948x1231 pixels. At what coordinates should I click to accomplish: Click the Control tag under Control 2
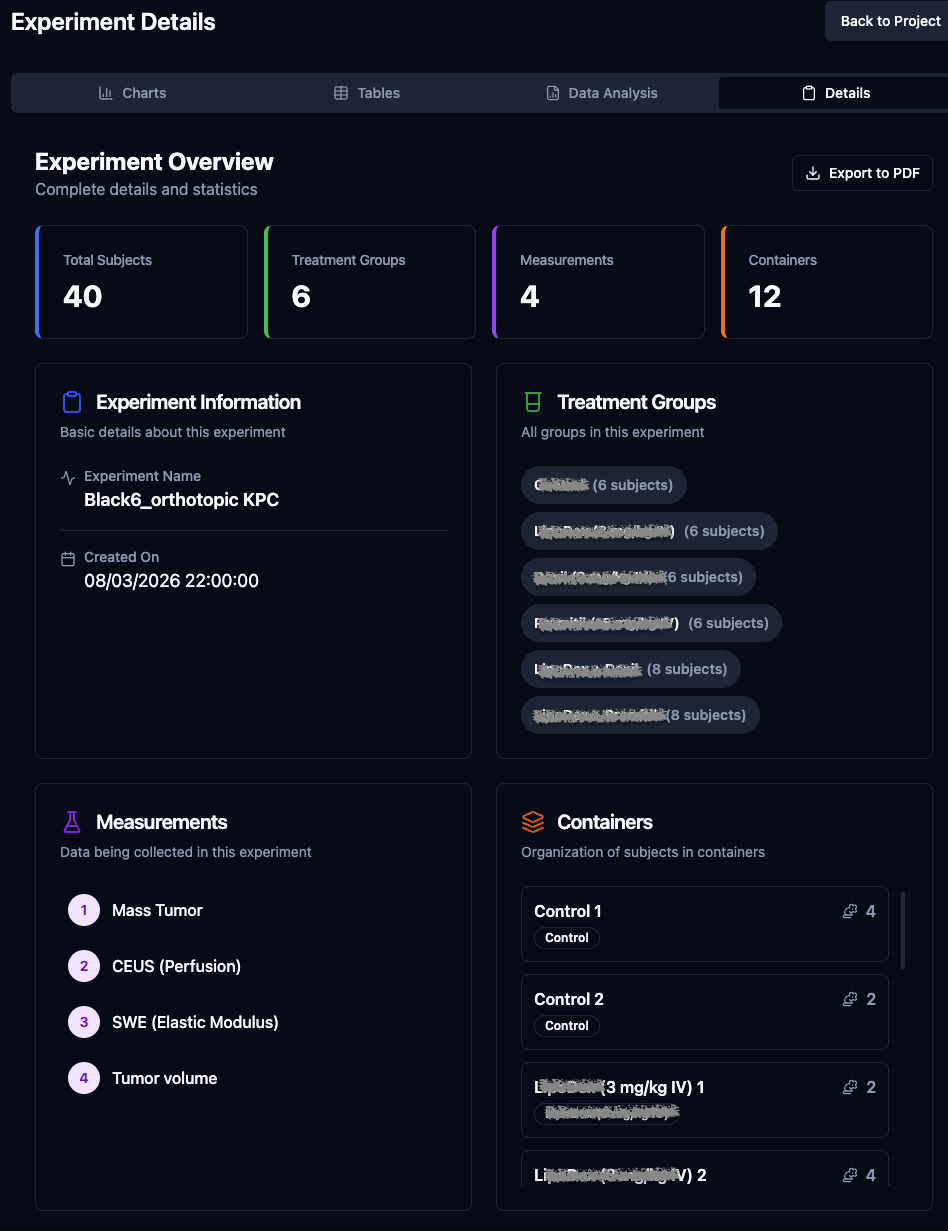click(567, 1026)
